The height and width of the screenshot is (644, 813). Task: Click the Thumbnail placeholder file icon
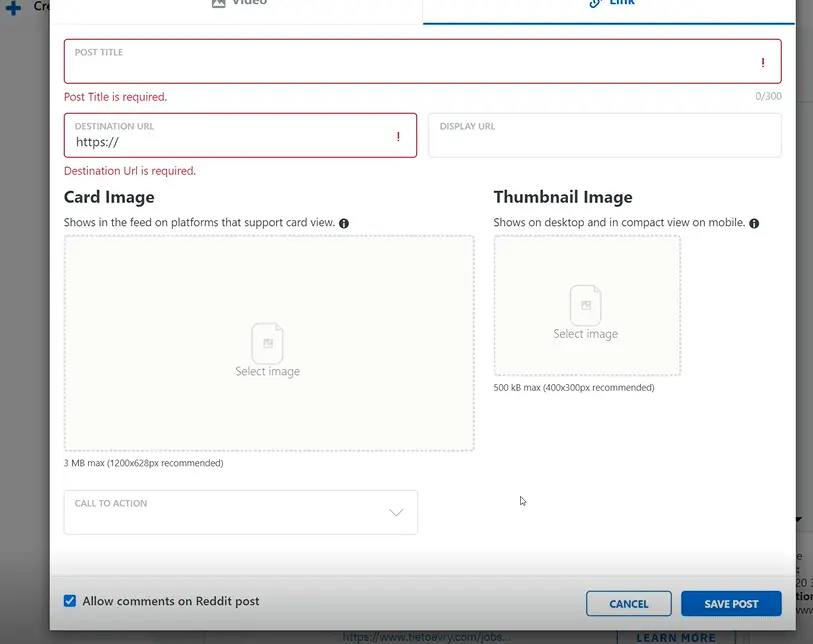pyautogui.click(x=586, y=305)
